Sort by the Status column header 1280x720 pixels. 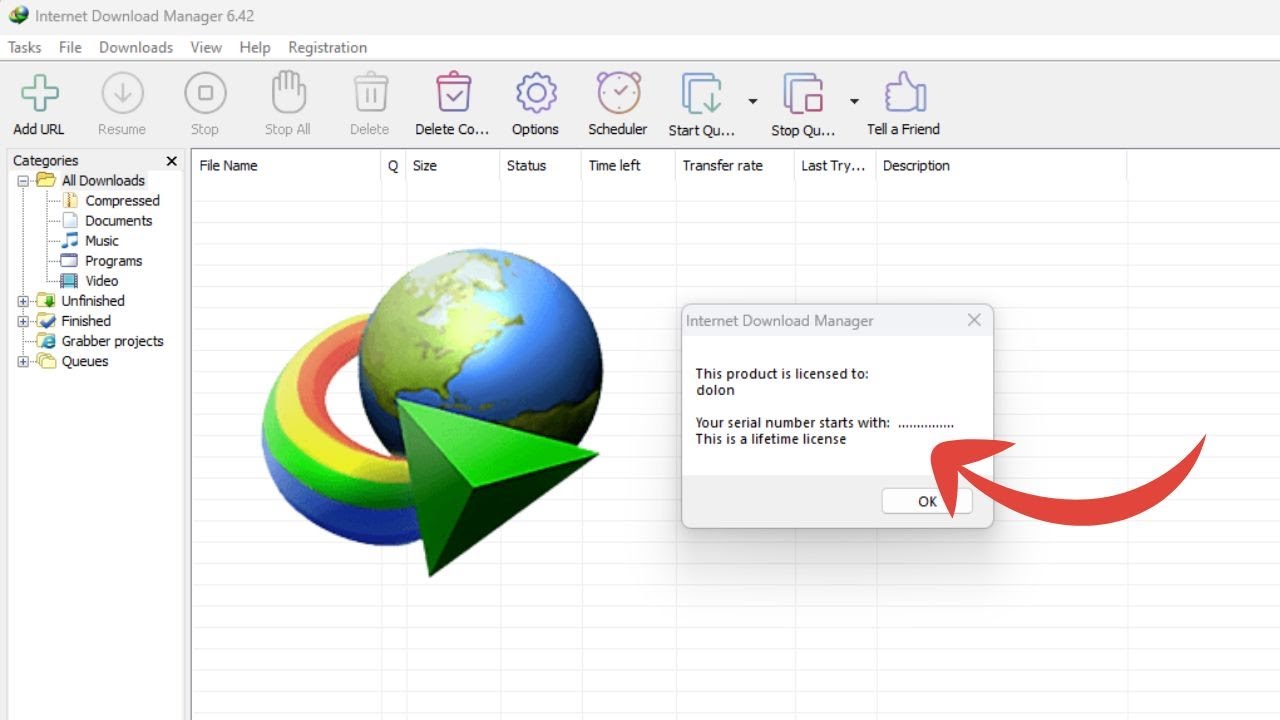coord(540,166)
